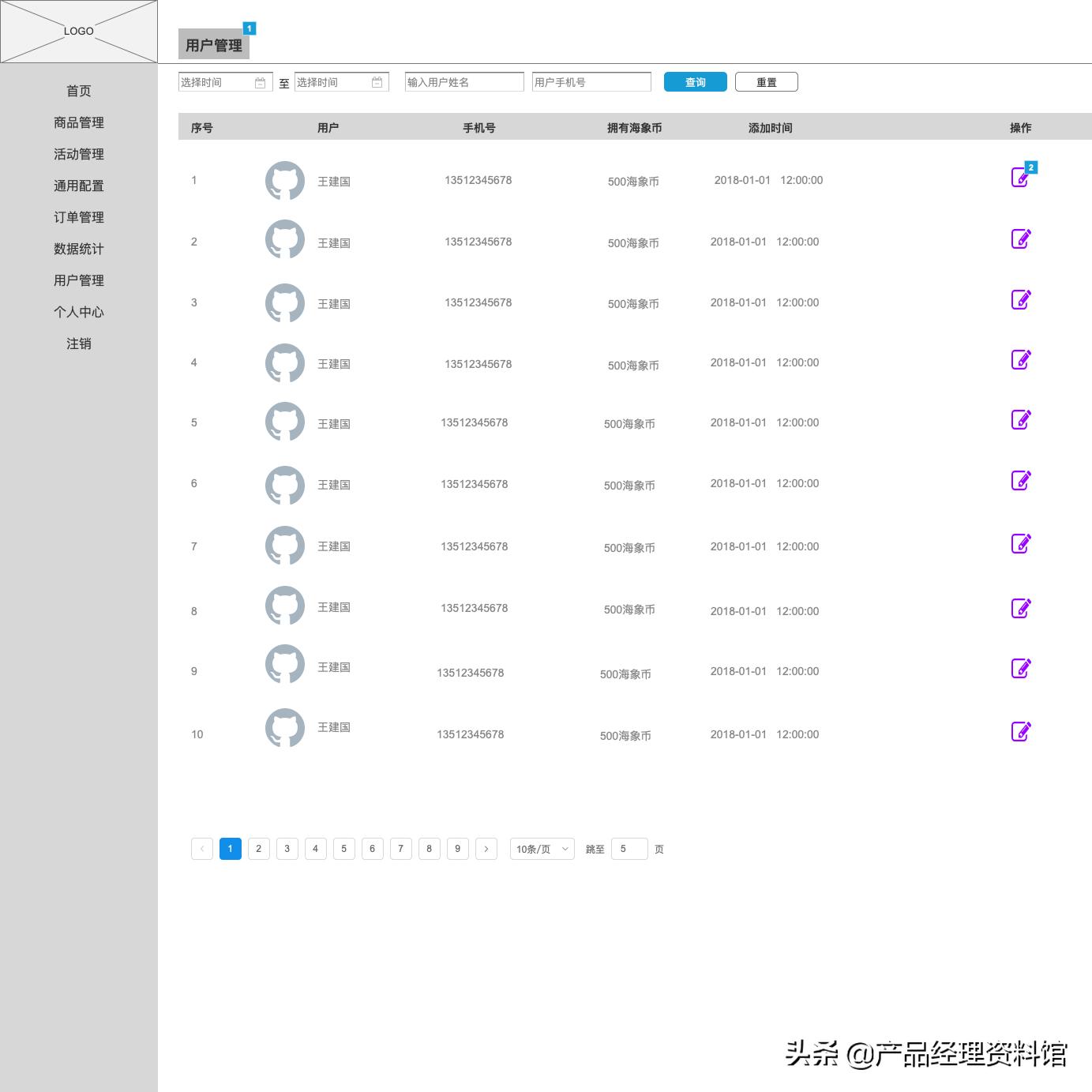This screenshot has width=1092, height=1092.
Task: Edit row 3 user 王建国
Action: tap(1022, 299)
